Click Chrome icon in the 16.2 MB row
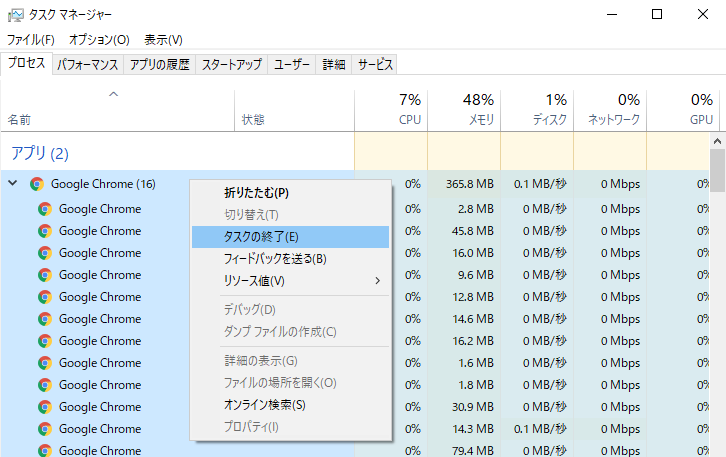Screen dimensions: 726x457 [x=45, y=341]
